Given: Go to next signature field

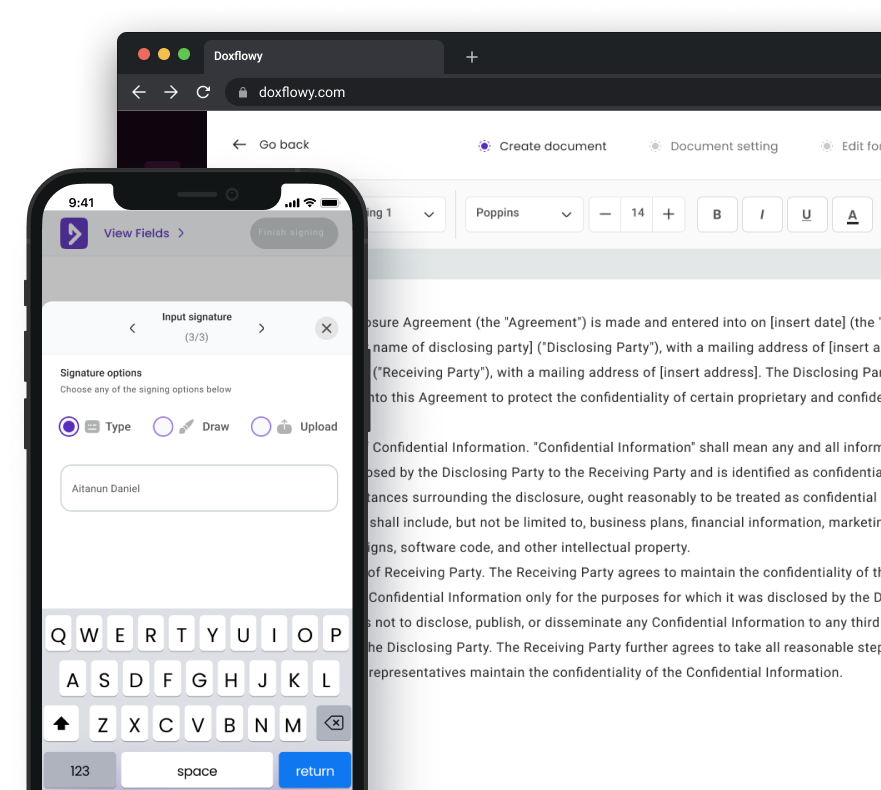Looking at the screenshot, I should click(x=261, y=328).
